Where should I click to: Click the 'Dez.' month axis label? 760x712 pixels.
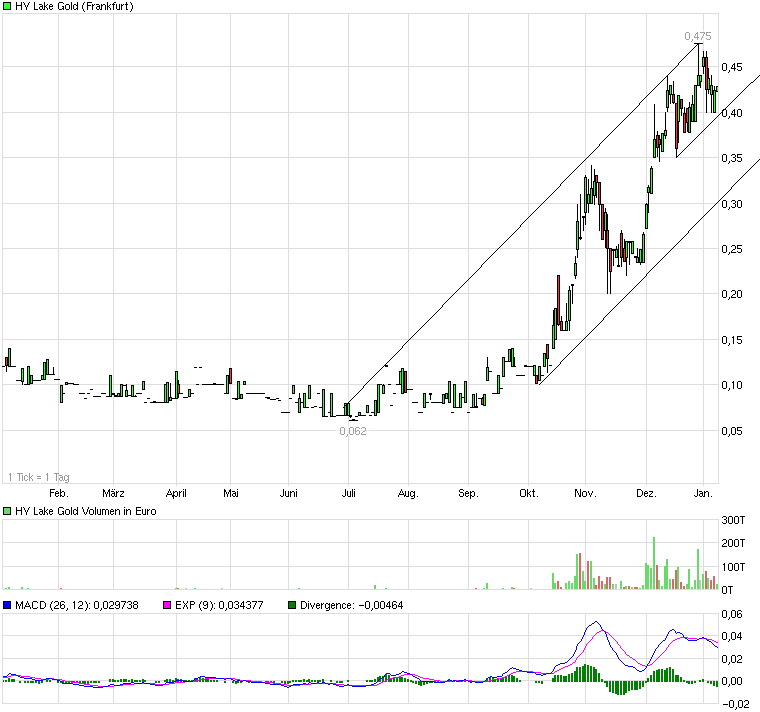(646, 493)
